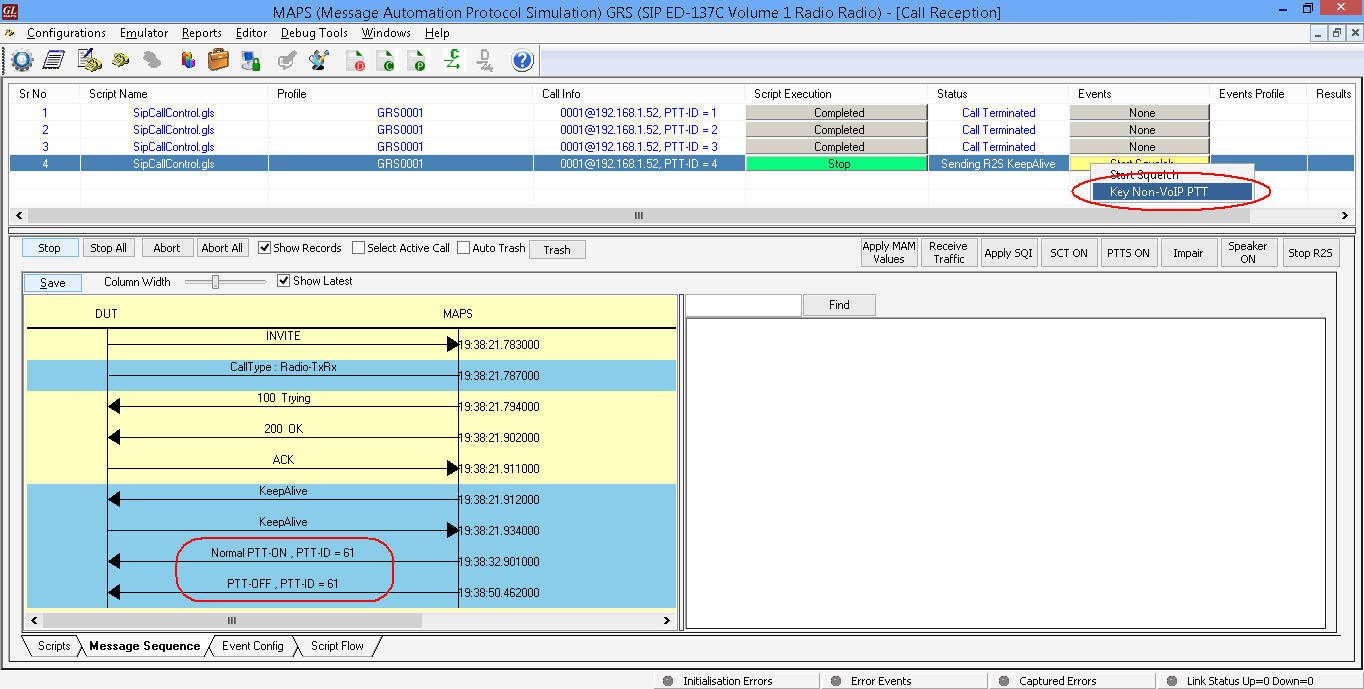The height and width of the screenshot is (689, 1364).
Task: Click the Impair button
Action: point(1188,253)
